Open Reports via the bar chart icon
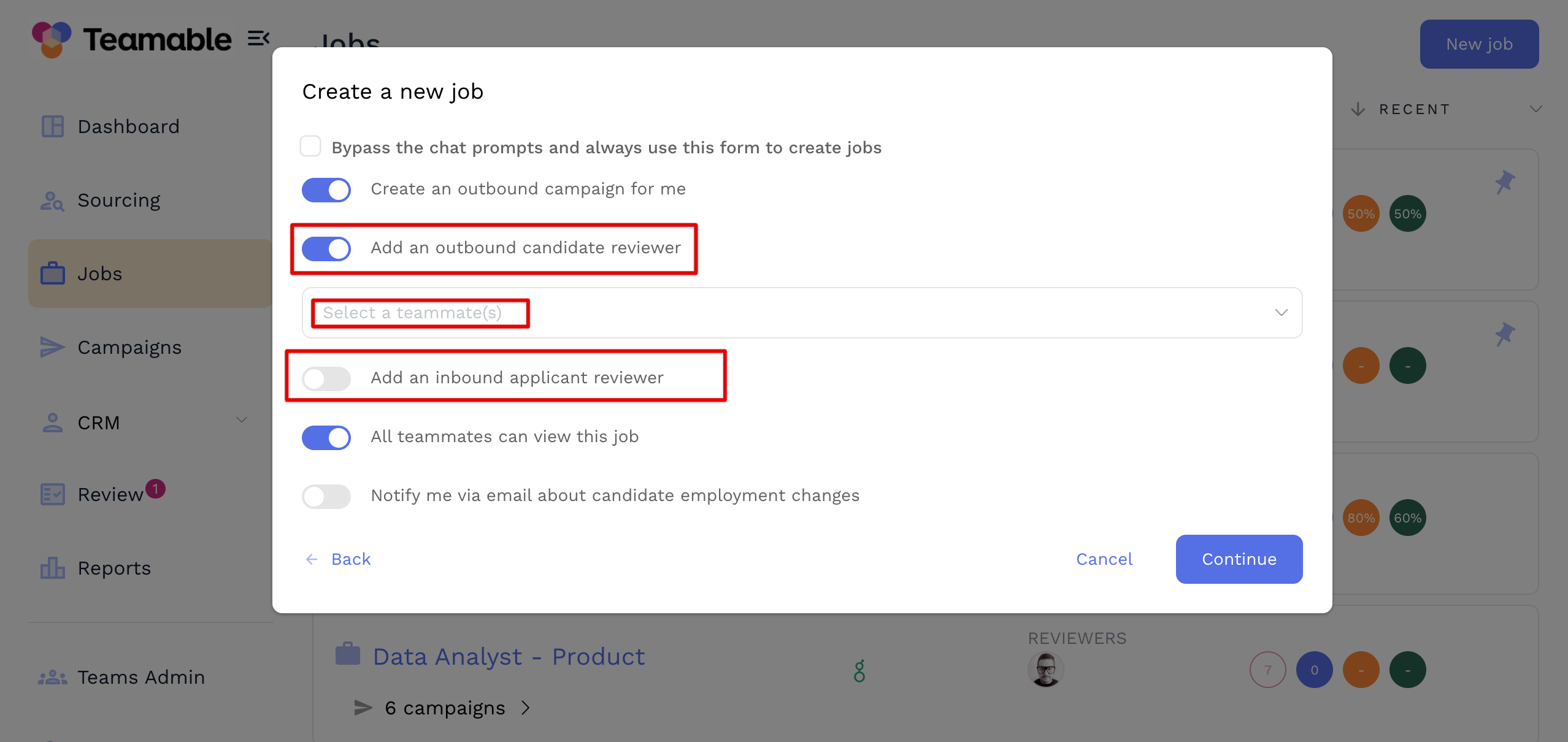1568x742 pixels. [52, 568]
